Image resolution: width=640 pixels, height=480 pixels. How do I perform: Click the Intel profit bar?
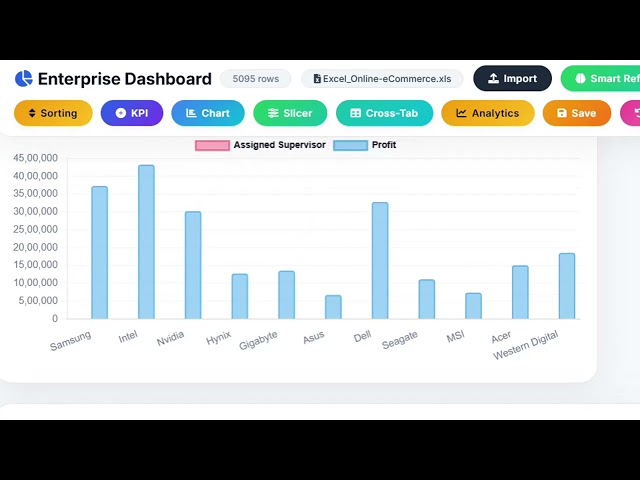point(146,242)
